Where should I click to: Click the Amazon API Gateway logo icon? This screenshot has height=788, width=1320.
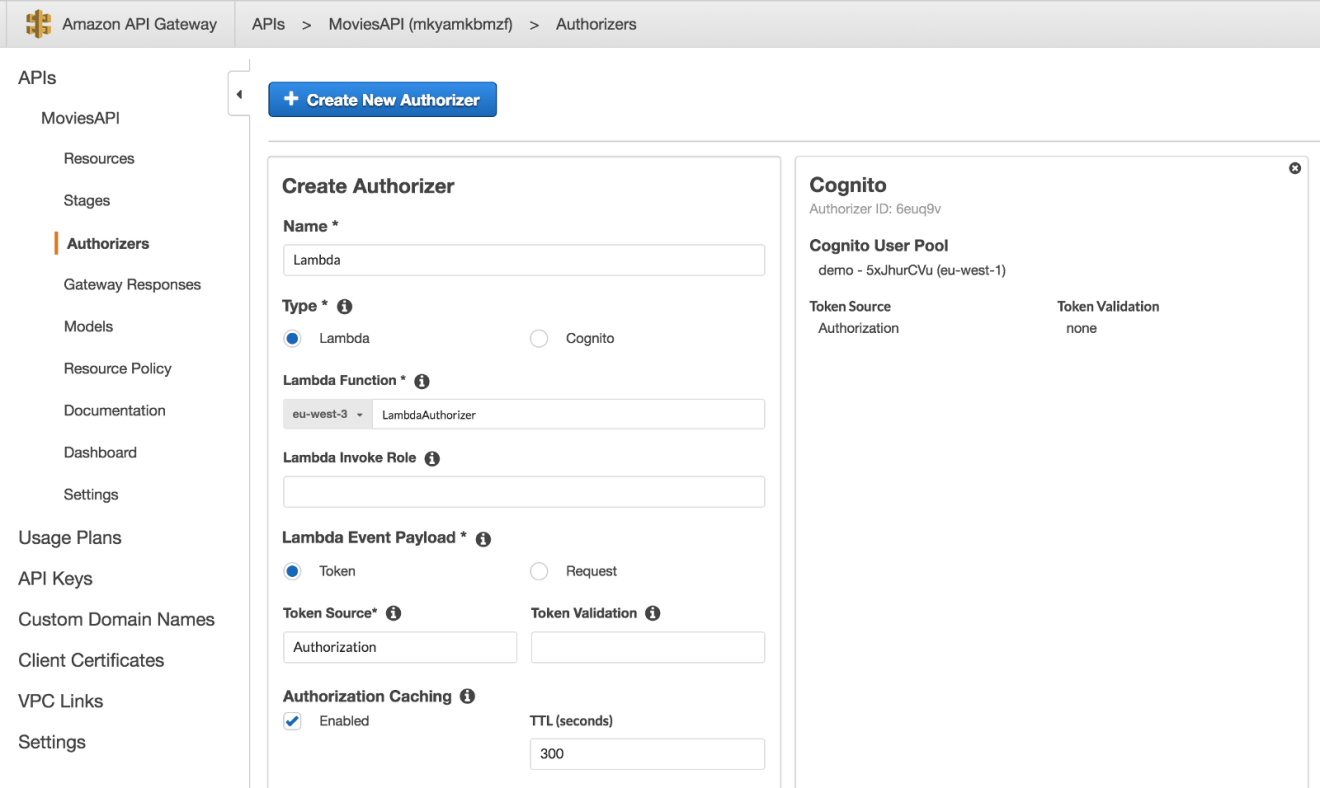(38, 24)
